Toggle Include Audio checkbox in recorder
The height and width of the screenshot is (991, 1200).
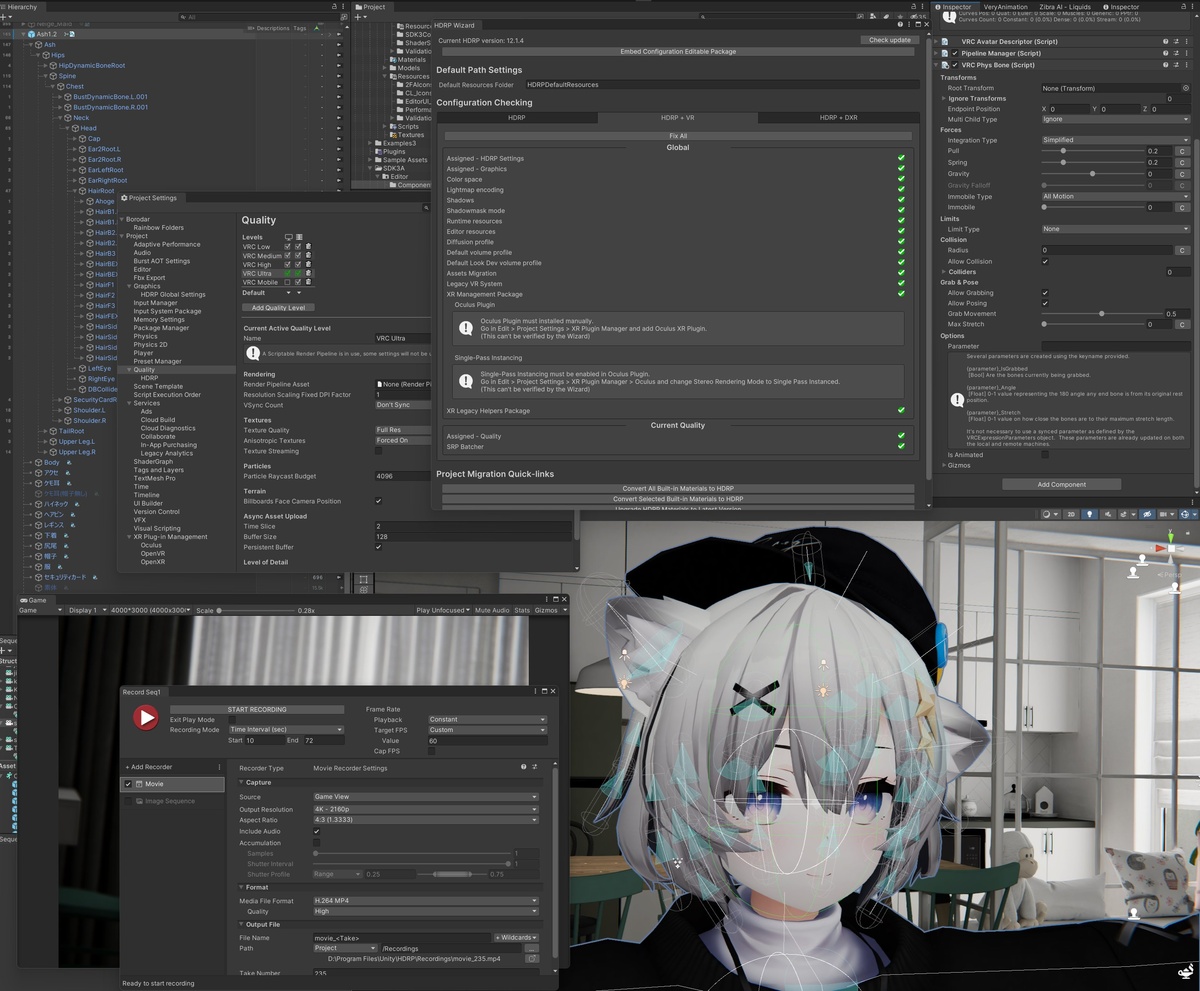click(x=317, y=831)
